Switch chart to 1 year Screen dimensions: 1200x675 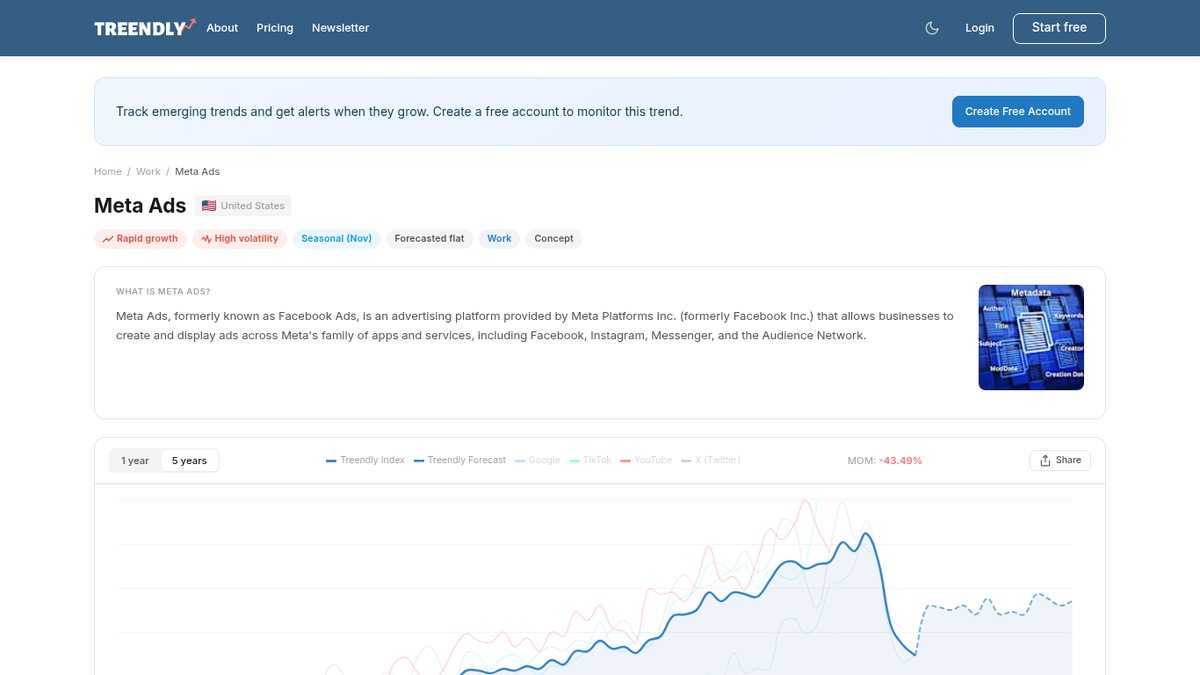pos(135,461)
